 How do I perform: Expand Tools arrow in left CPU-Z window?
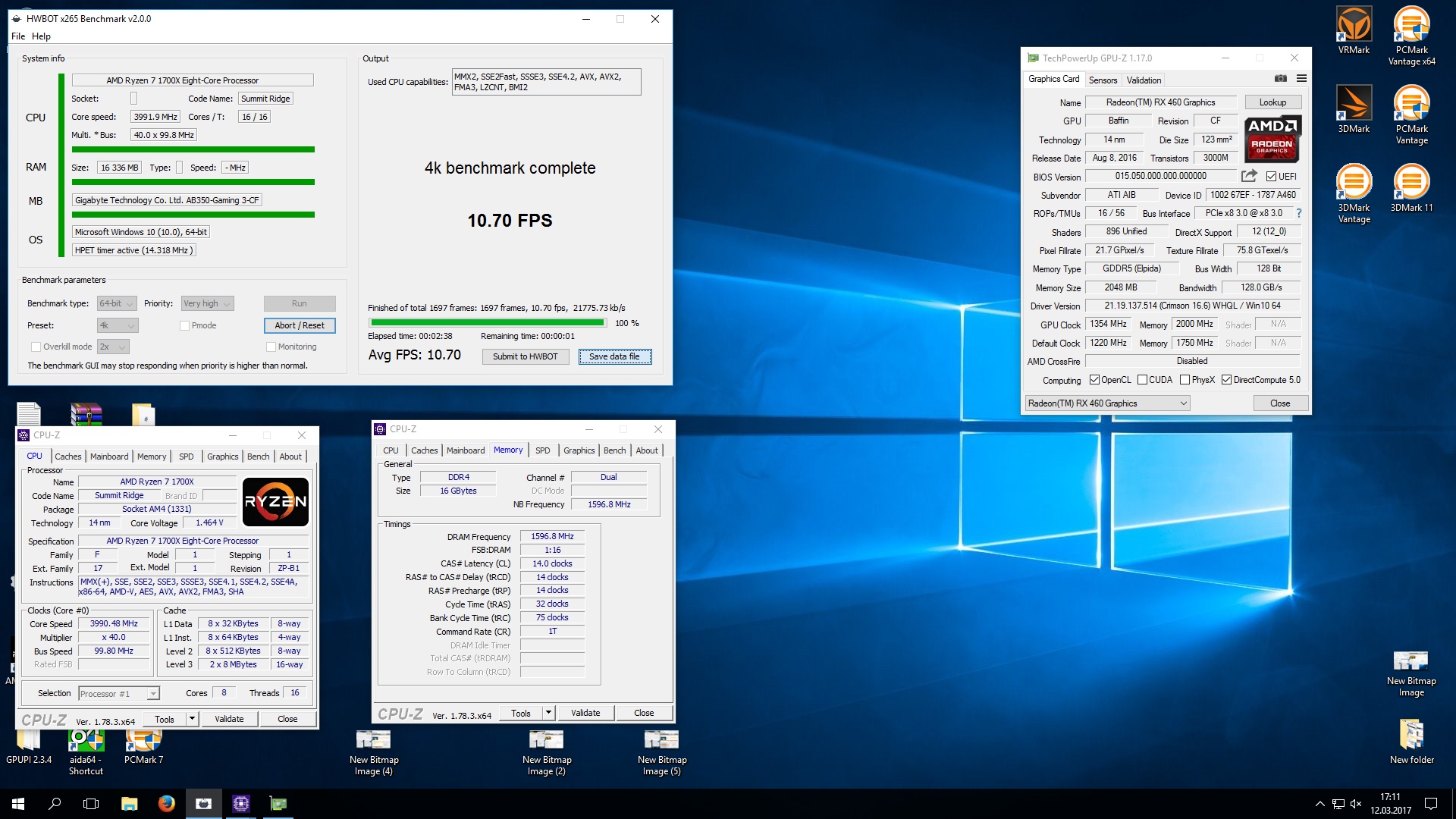(192, 719)
